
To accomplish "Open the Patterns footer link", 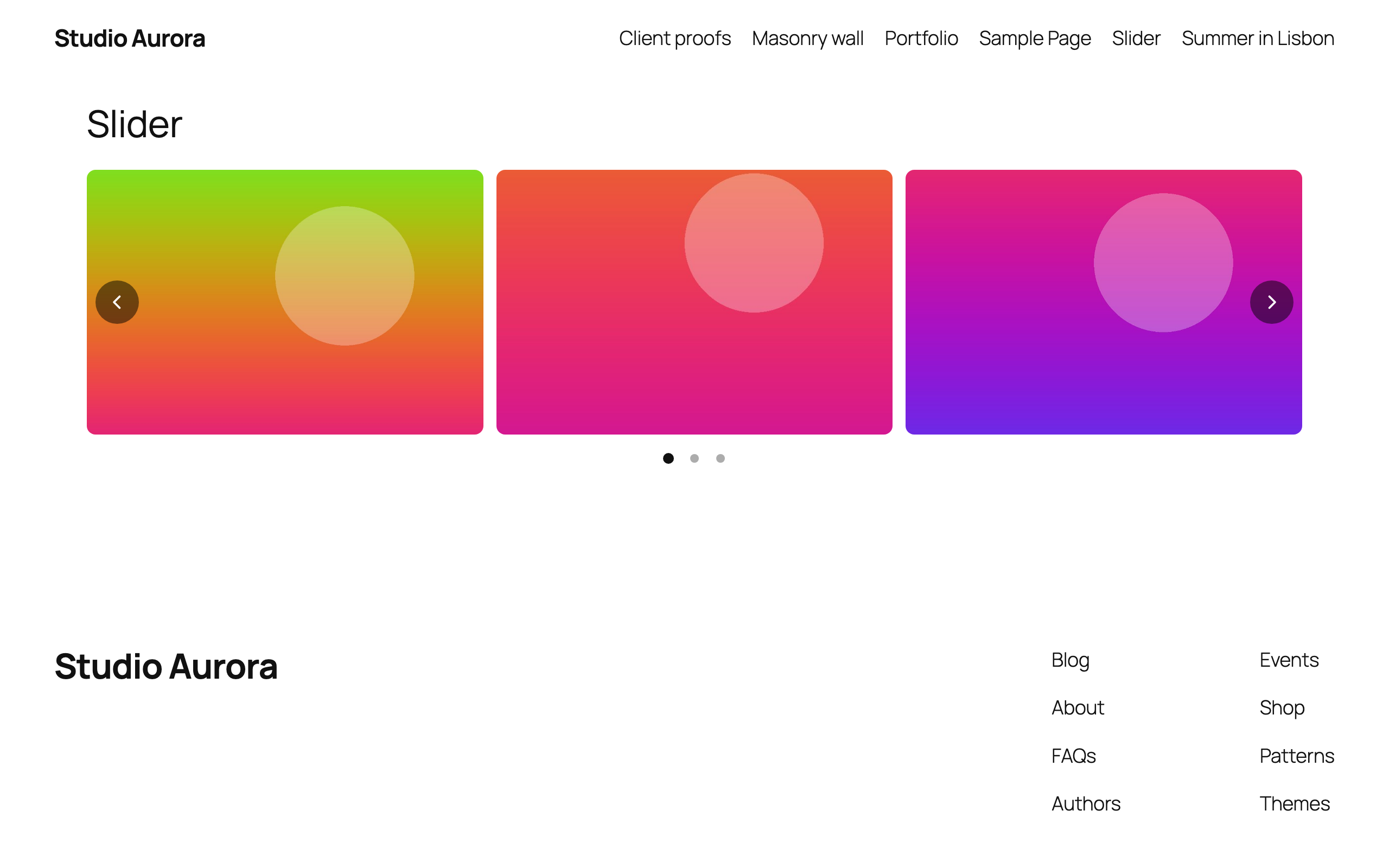I will pos(1297,756).
